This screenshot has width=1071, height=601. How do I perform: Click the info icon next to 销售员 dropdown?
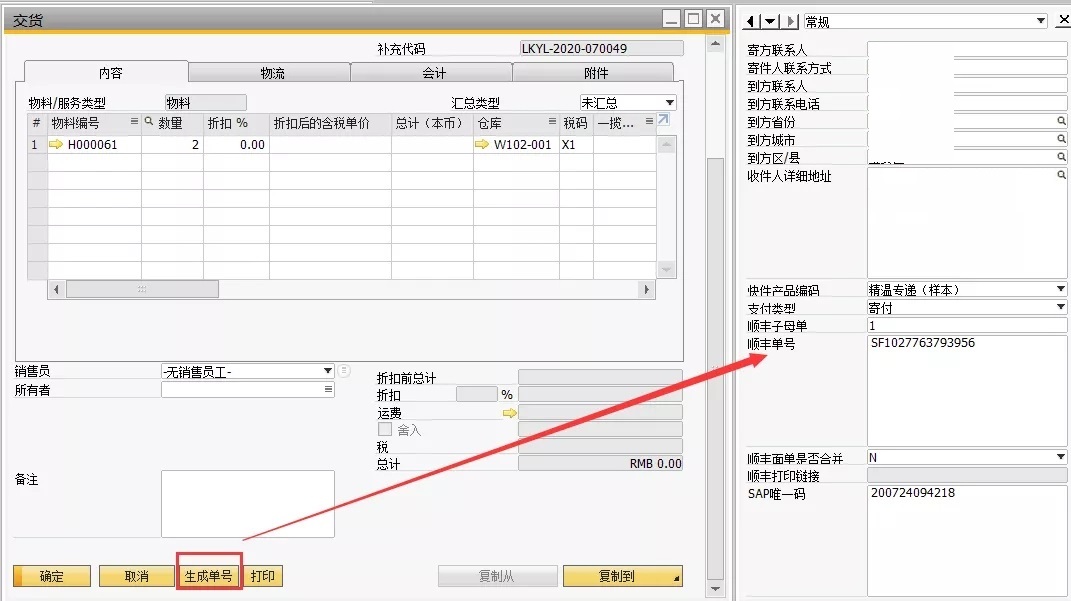tap(344, 371)
